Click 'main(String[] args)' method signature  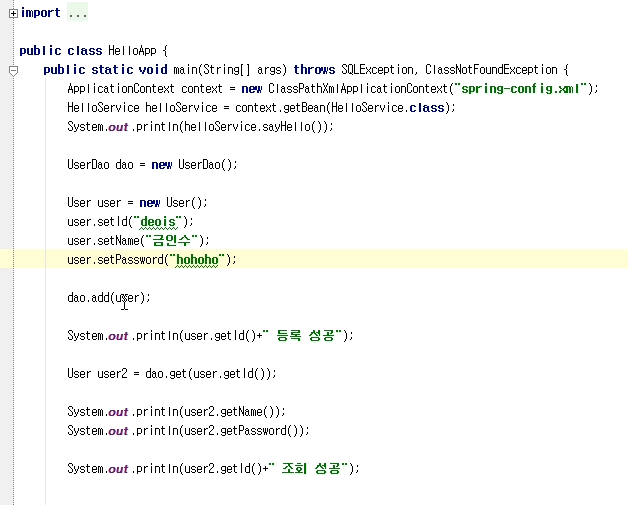click(230, 70)
